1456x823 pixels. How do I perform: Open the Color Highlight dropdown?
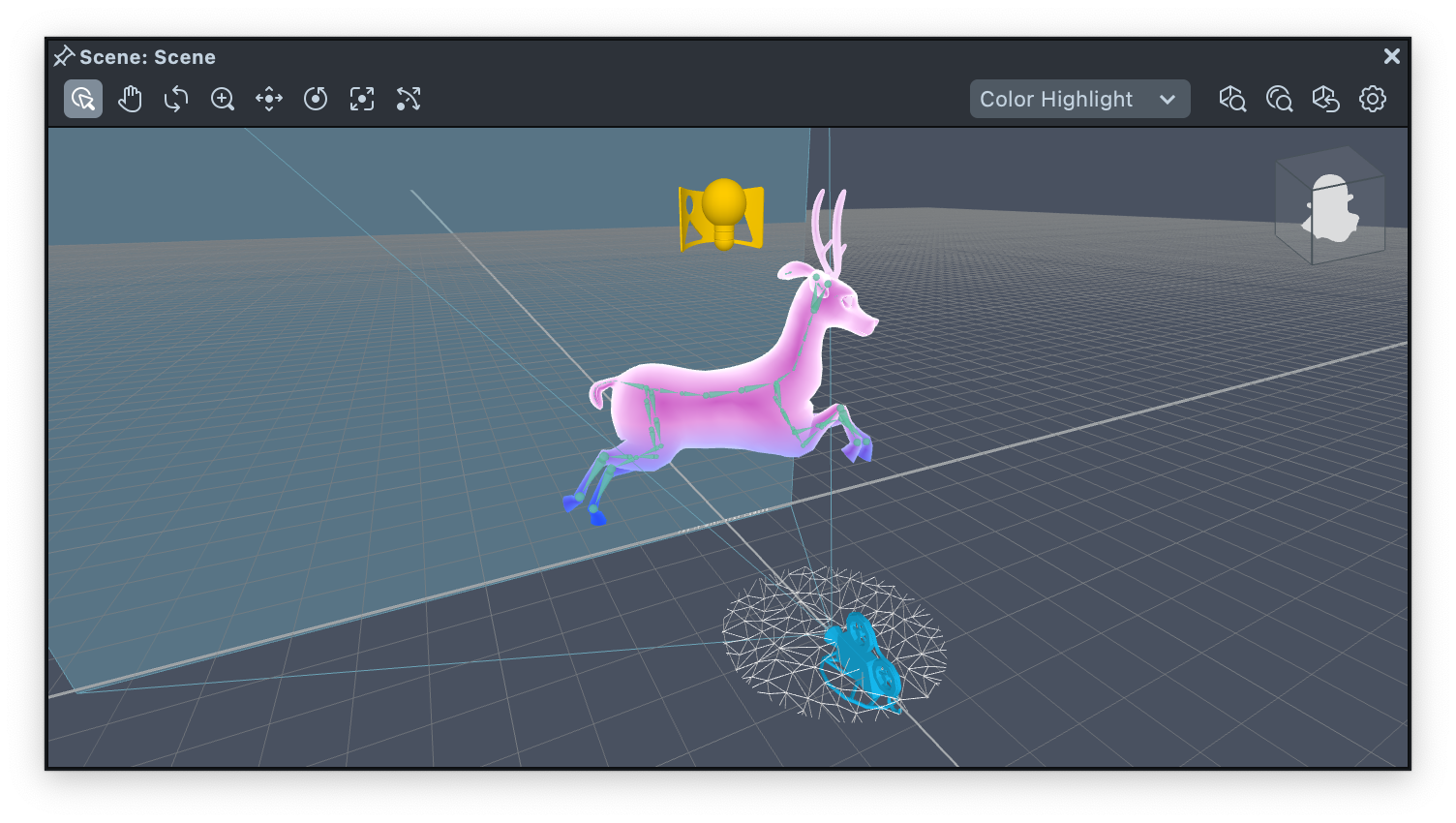1079,99
